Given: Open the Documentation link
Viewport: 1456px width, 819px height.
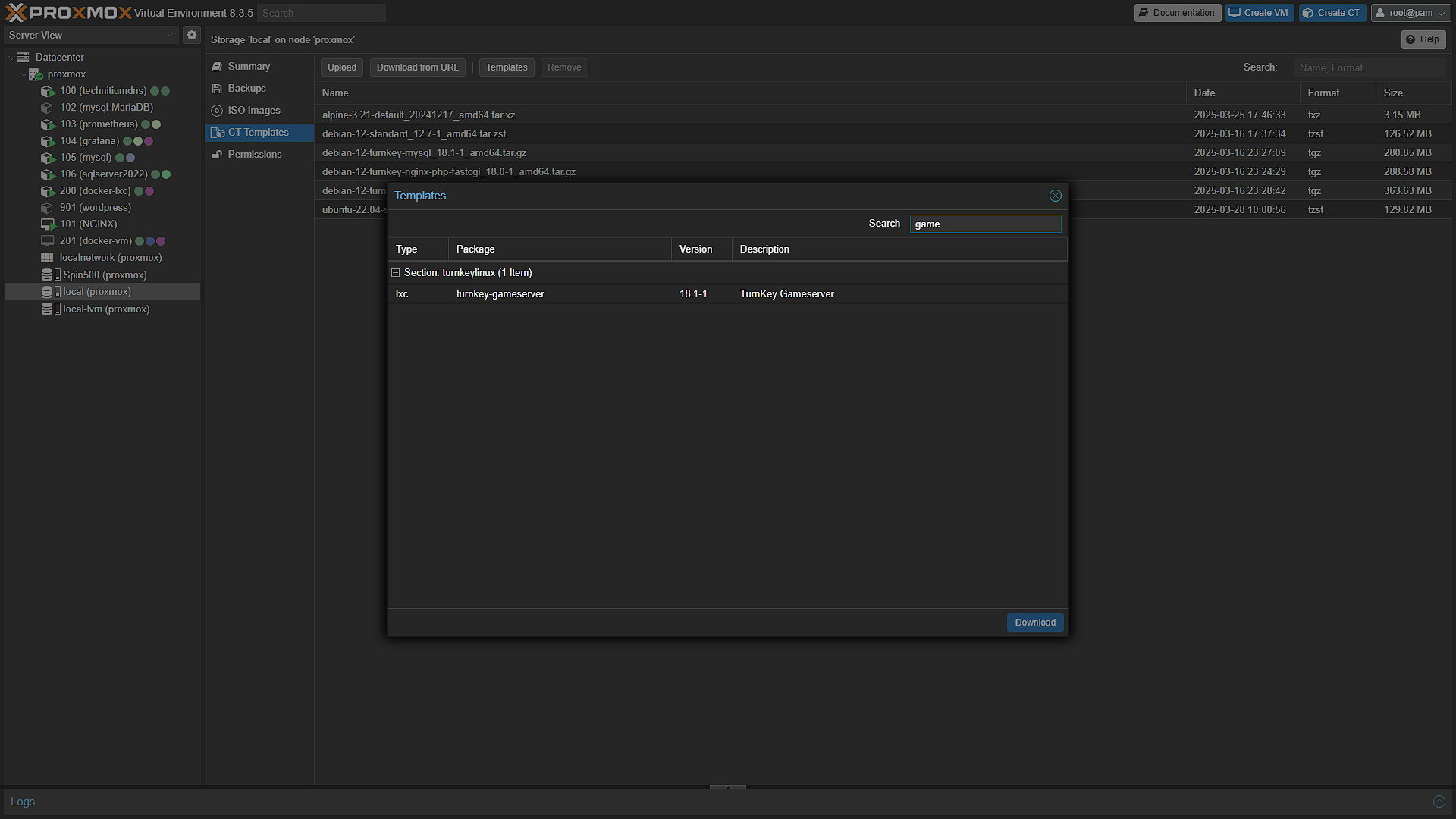Looking at the screenshot, I should (x=1178, y=13).
